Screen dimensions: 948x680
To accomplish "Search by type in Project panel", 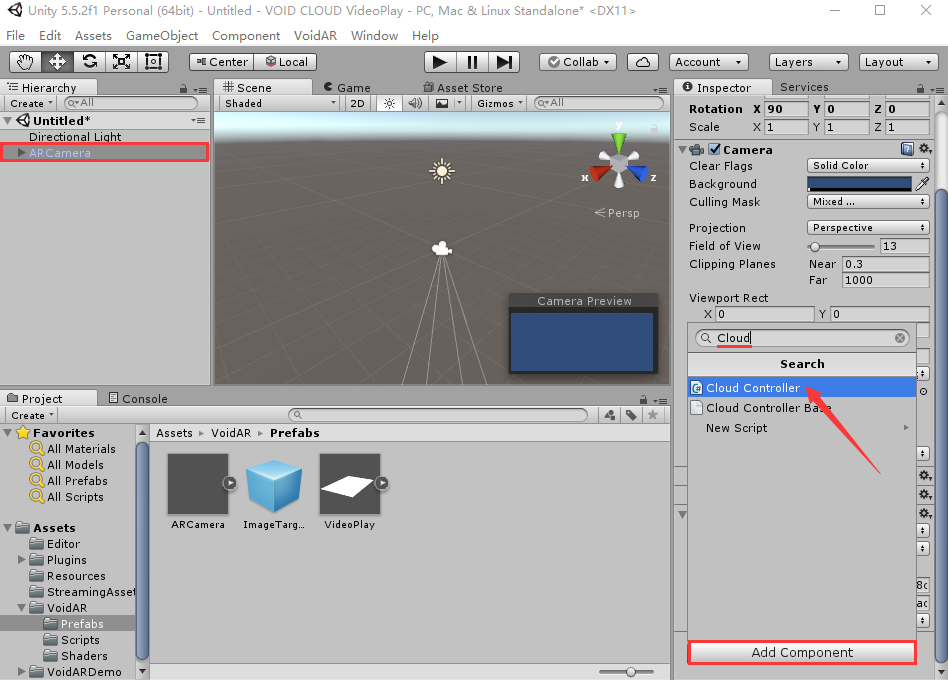I will point(609,415).
